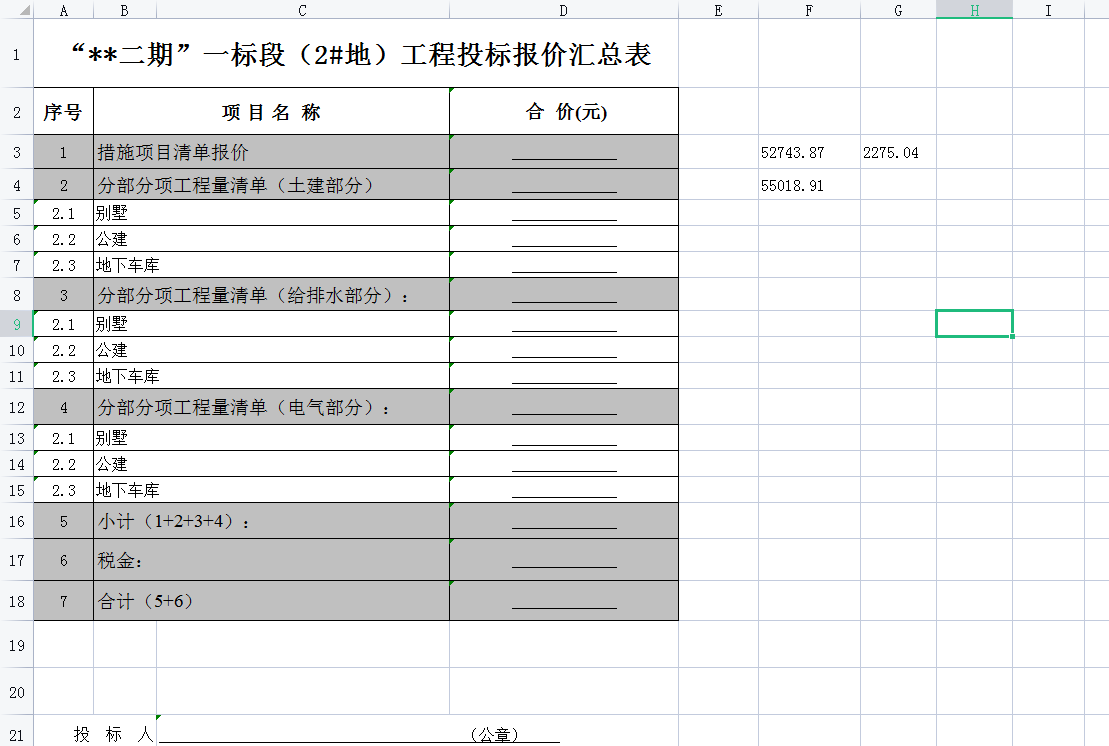The height and width of the screenshot is (746, 1109).
Task: Select the highlighted column H header
Action: click(973, 10)
